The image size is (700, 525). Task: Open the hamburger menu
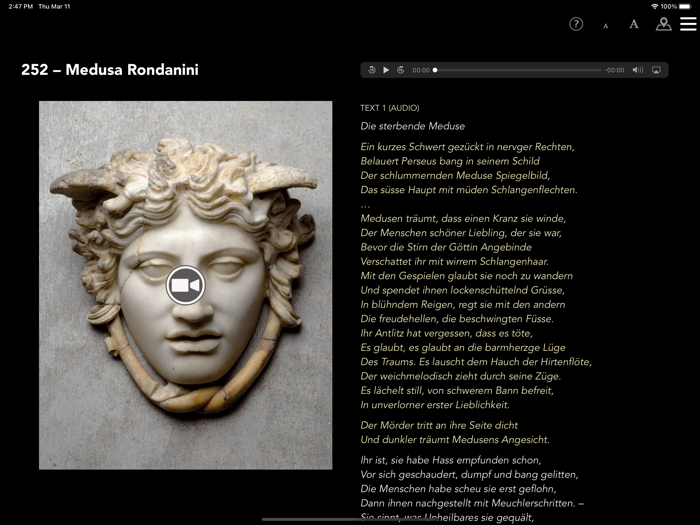tap(688, 24)
